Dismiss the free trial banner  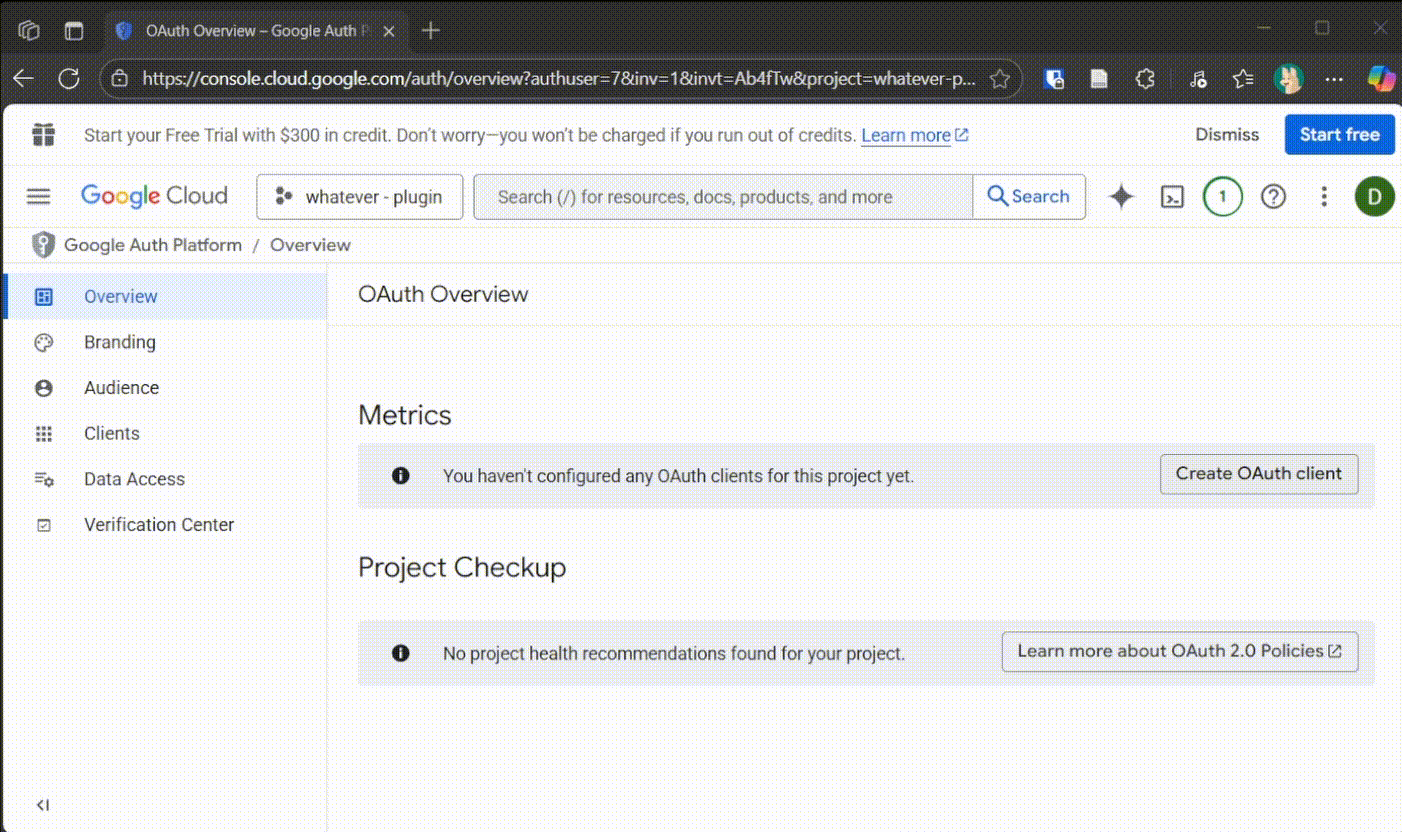[1227, 135]
